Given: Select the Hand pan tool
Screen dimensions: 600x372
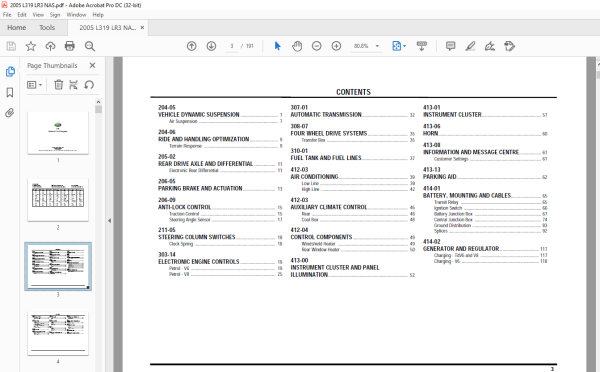Looking at the screenshot, I should pos(297,46).
